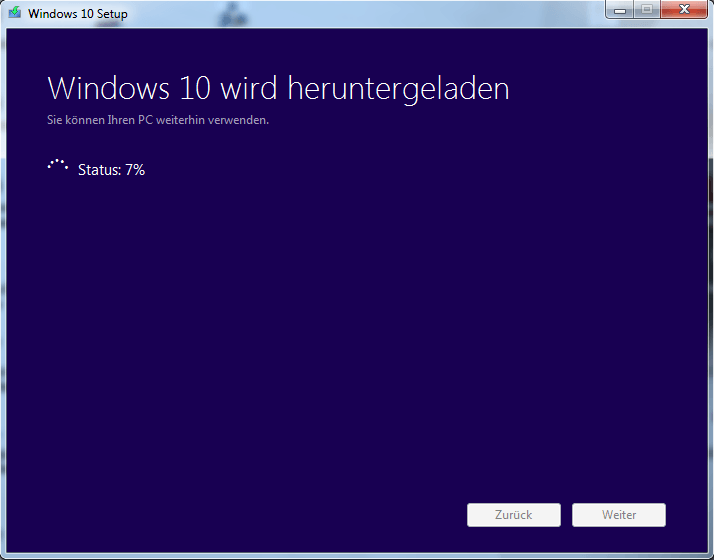714x560 pixels.
Task: Click the Windows 10 Setup title bar icon
Action: click(x=14, y=14)
